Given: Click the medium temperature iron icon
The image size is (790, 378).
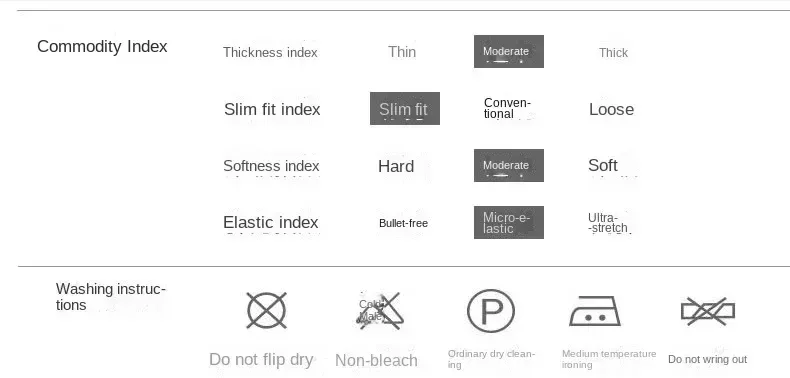Looking at the screenshot, I should (595, 311).
